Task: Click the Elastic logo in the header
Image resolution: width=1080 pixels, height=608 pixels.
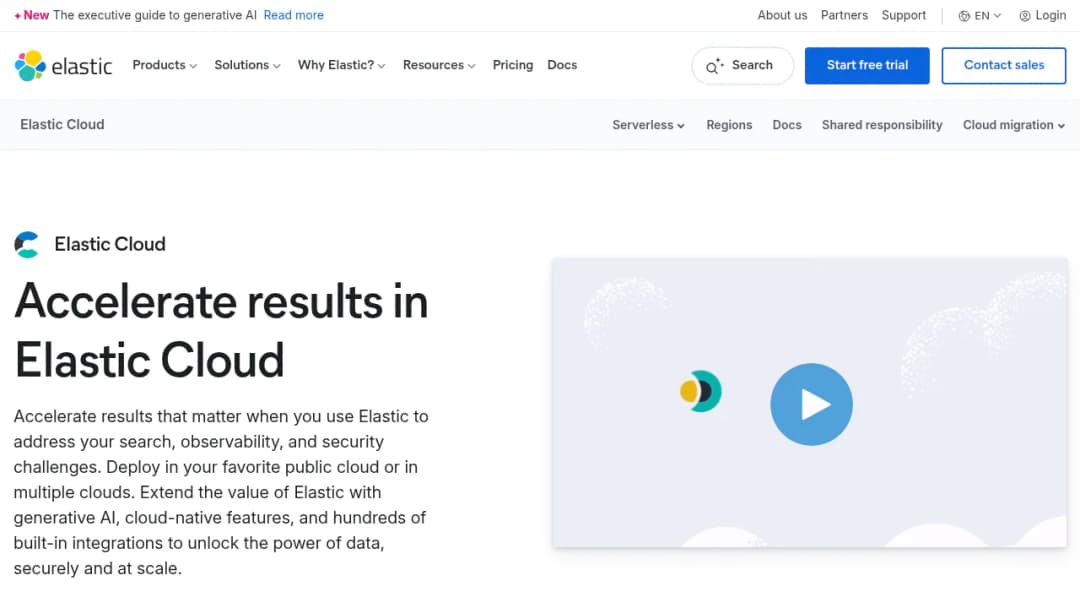Action: click(x=63, y=65)
